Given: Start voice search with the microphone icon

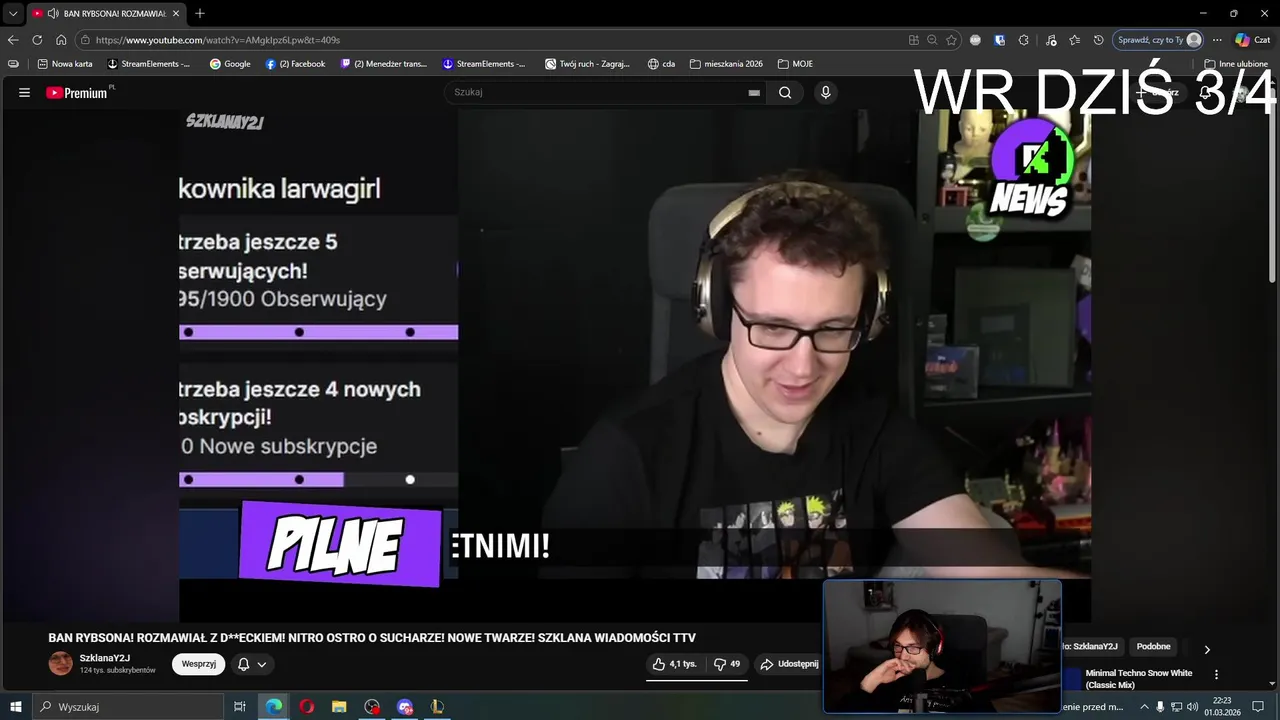Looking at the screenshot, I should click(825, 92).
